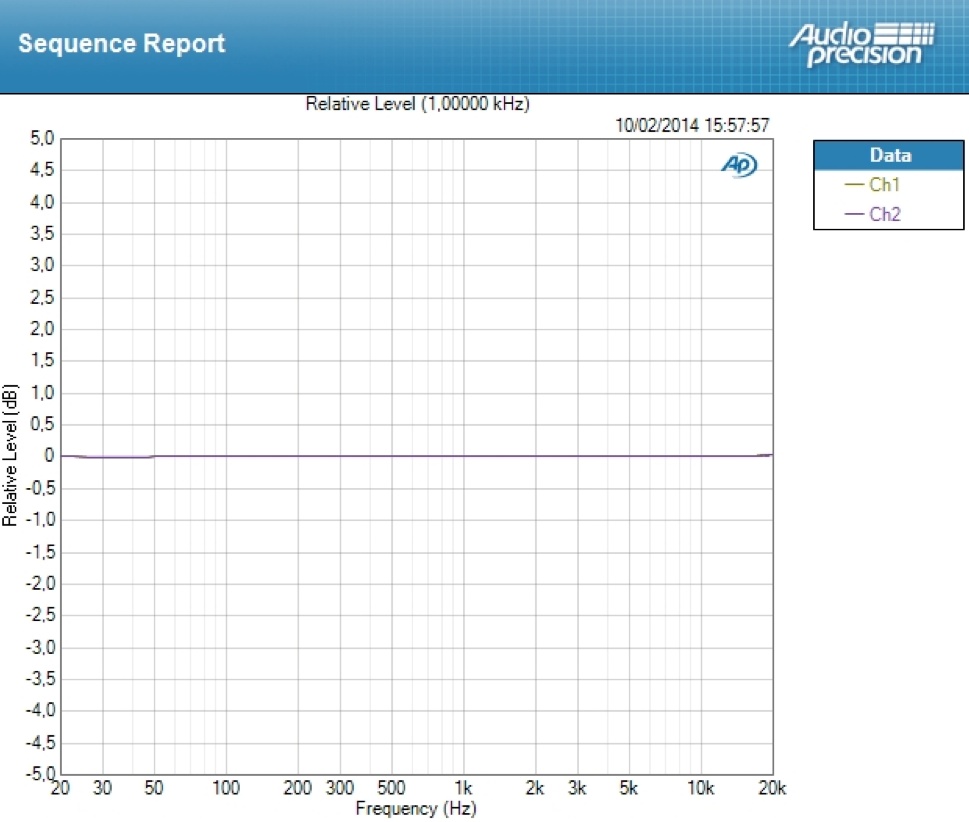Click the Frequency (Hz) axis label

point(416,808)
